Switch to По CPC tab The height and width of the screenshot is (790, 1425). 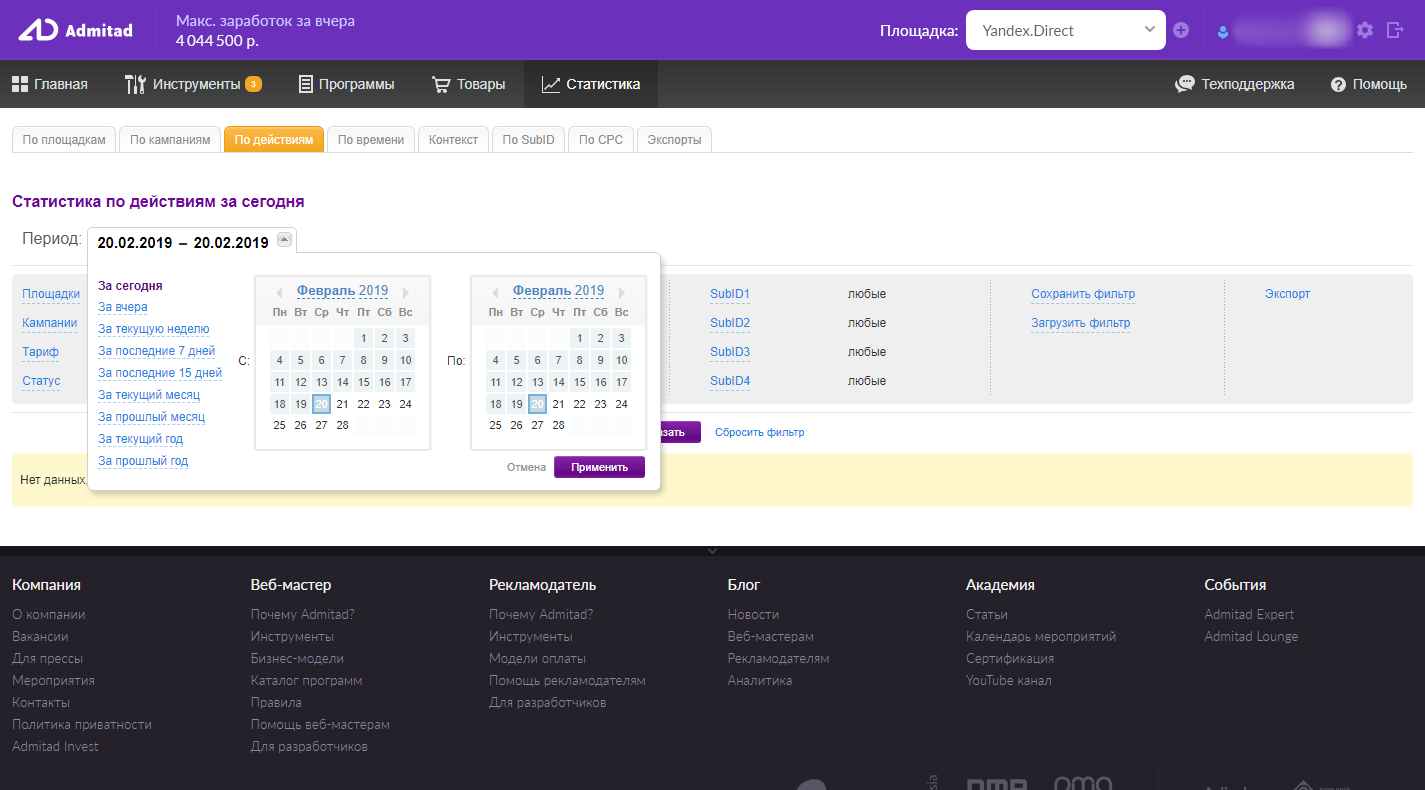click(x=601, y=140)
